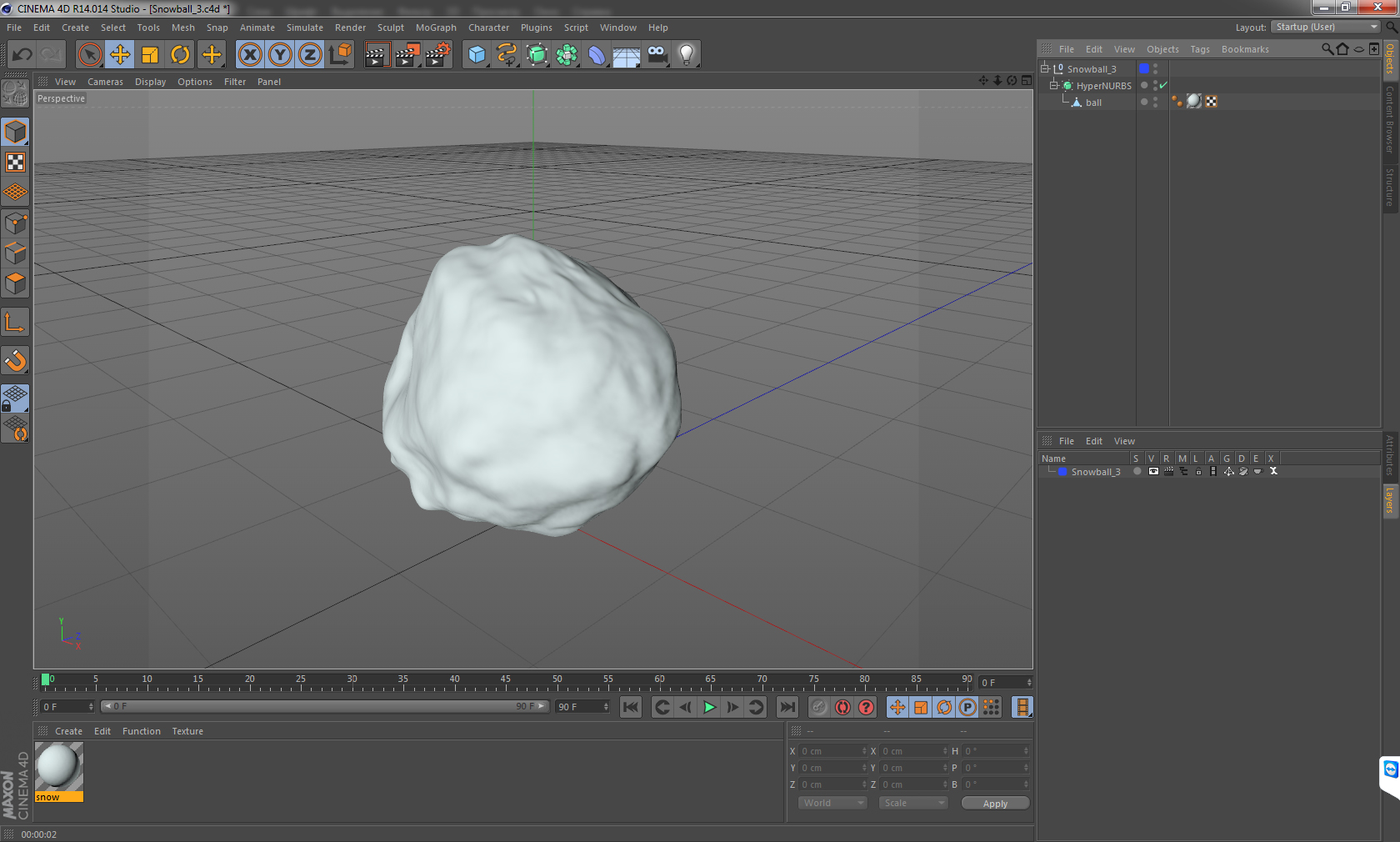Play the animation forward
This screenshot has height=842, width=1400.
pos(709,707)
